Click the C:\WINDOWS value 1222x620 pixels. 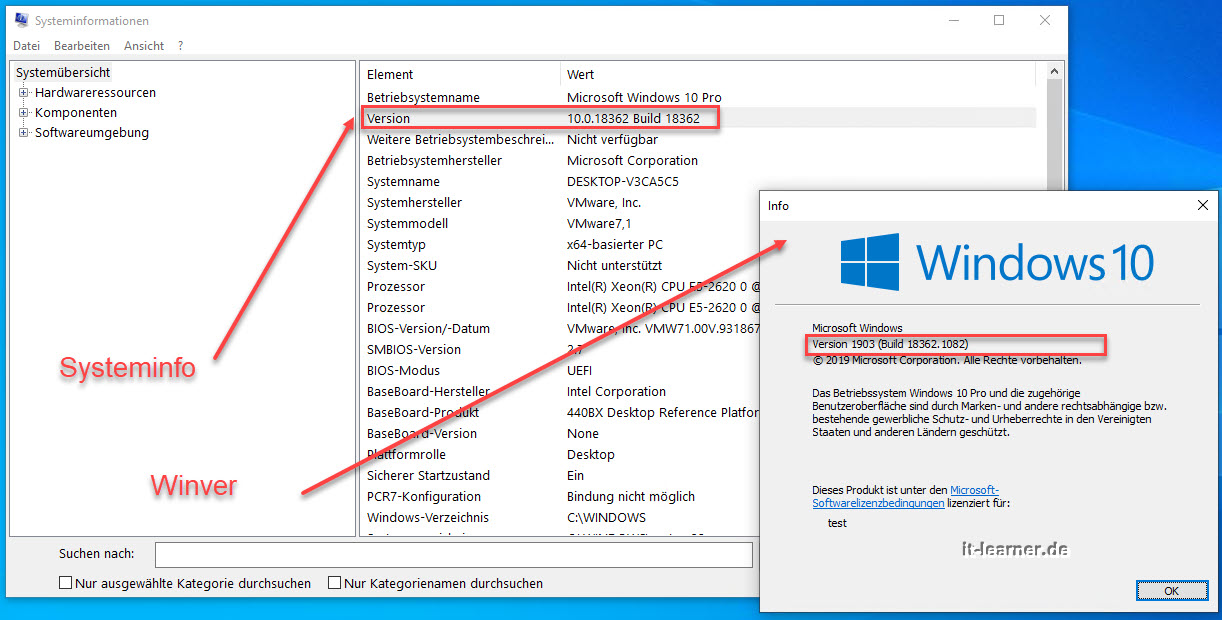(x=607, y=518)
